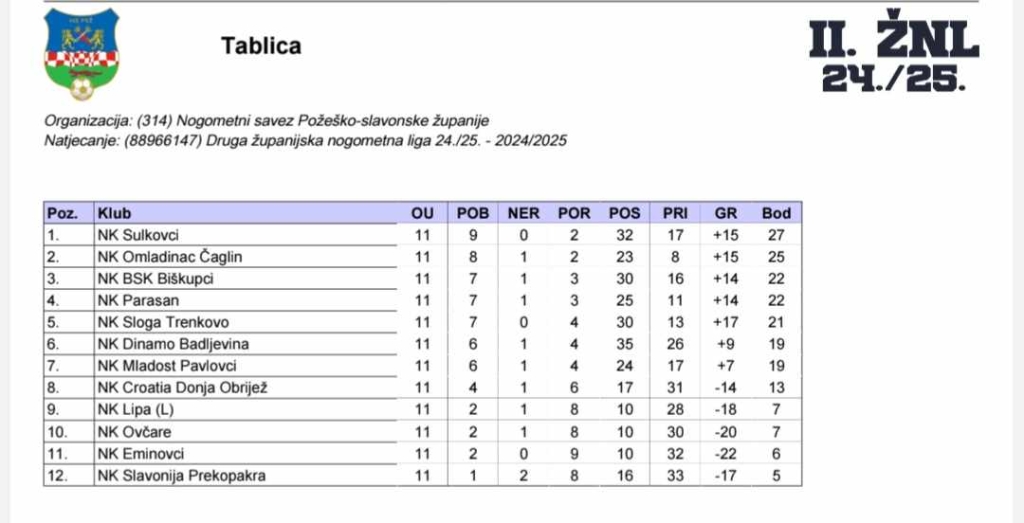Click the POB column header

[473, 213]
